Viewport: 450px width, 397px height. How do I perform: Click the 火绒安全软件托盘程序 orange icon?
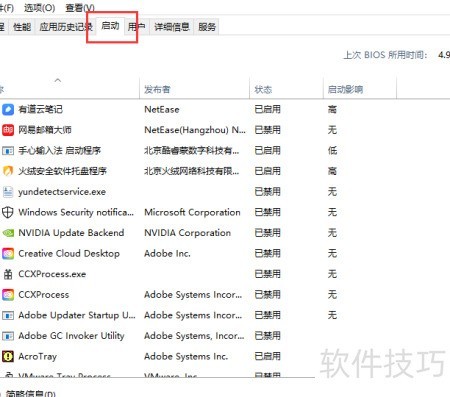tap(8, 171)
